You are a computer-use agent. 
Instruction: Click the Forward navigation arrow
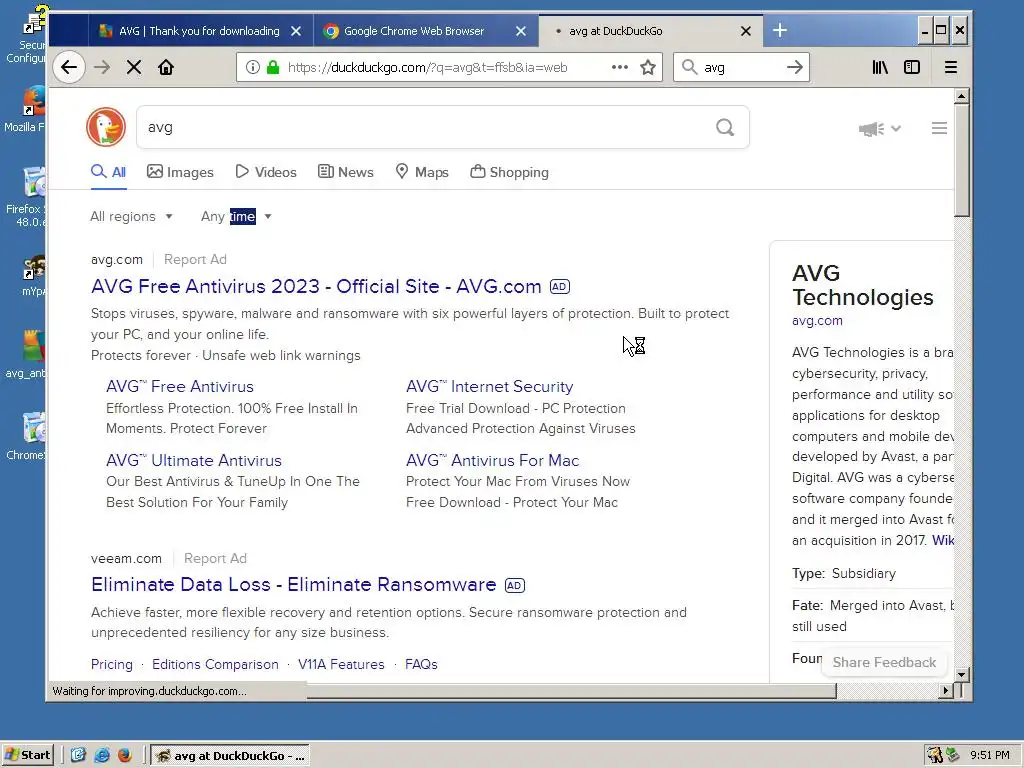pos(101,67)
